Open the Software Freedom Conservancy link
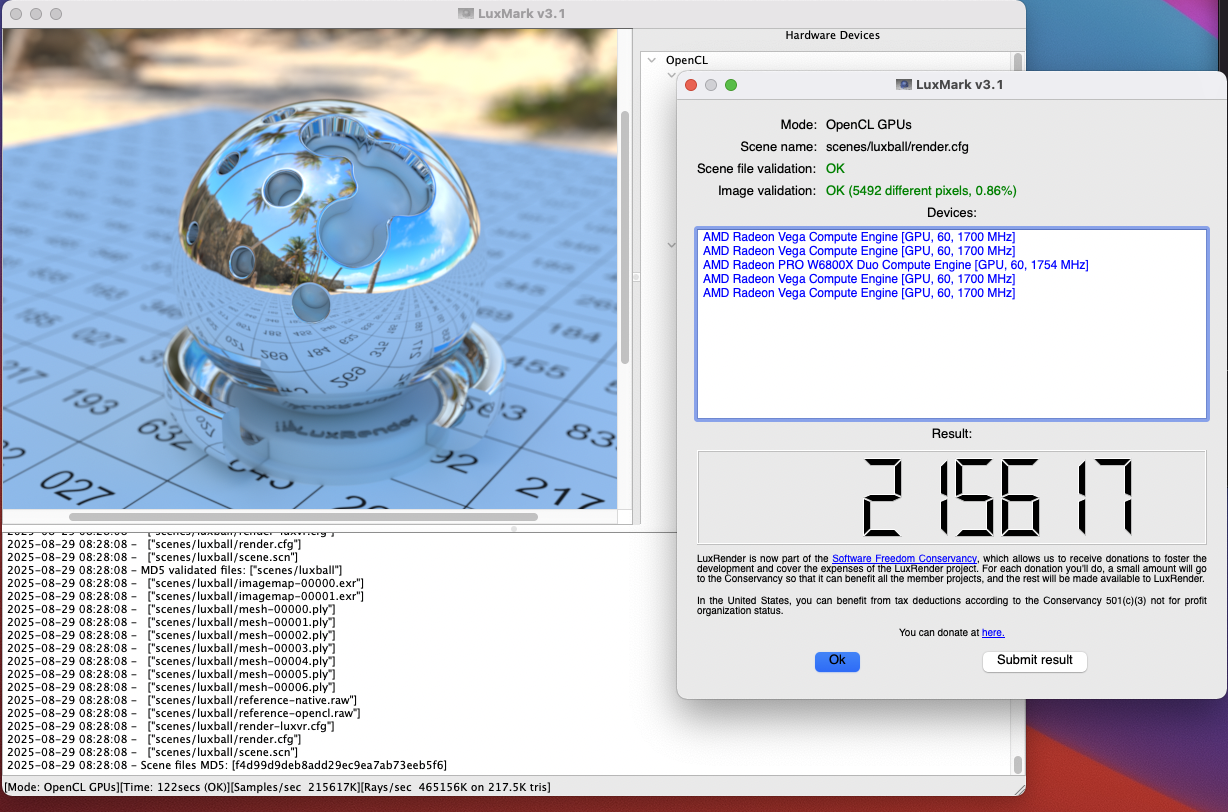1228x812 pixels. point(904,558)
